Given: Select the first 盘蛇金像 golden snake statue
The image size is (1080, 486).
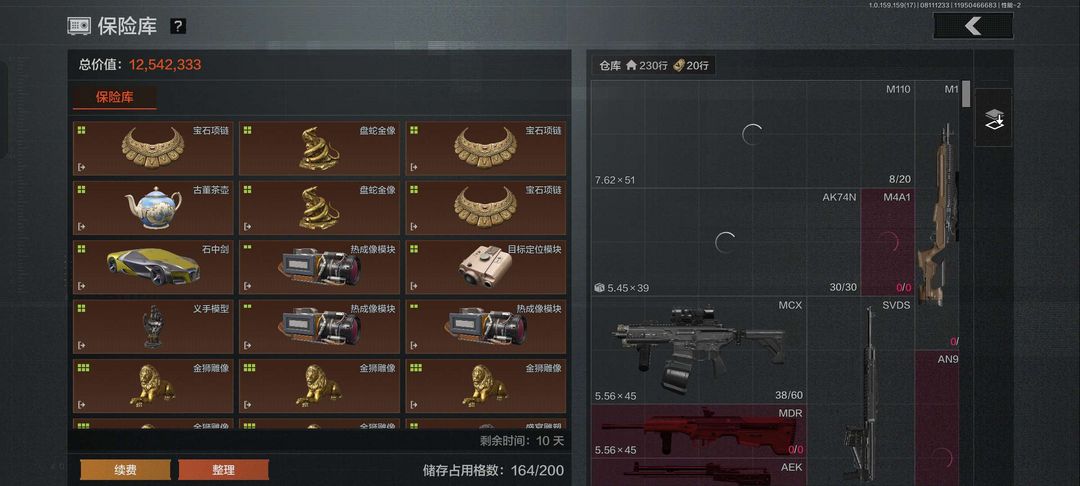Looking at the screenshot, I should click(x=319, y=149).
